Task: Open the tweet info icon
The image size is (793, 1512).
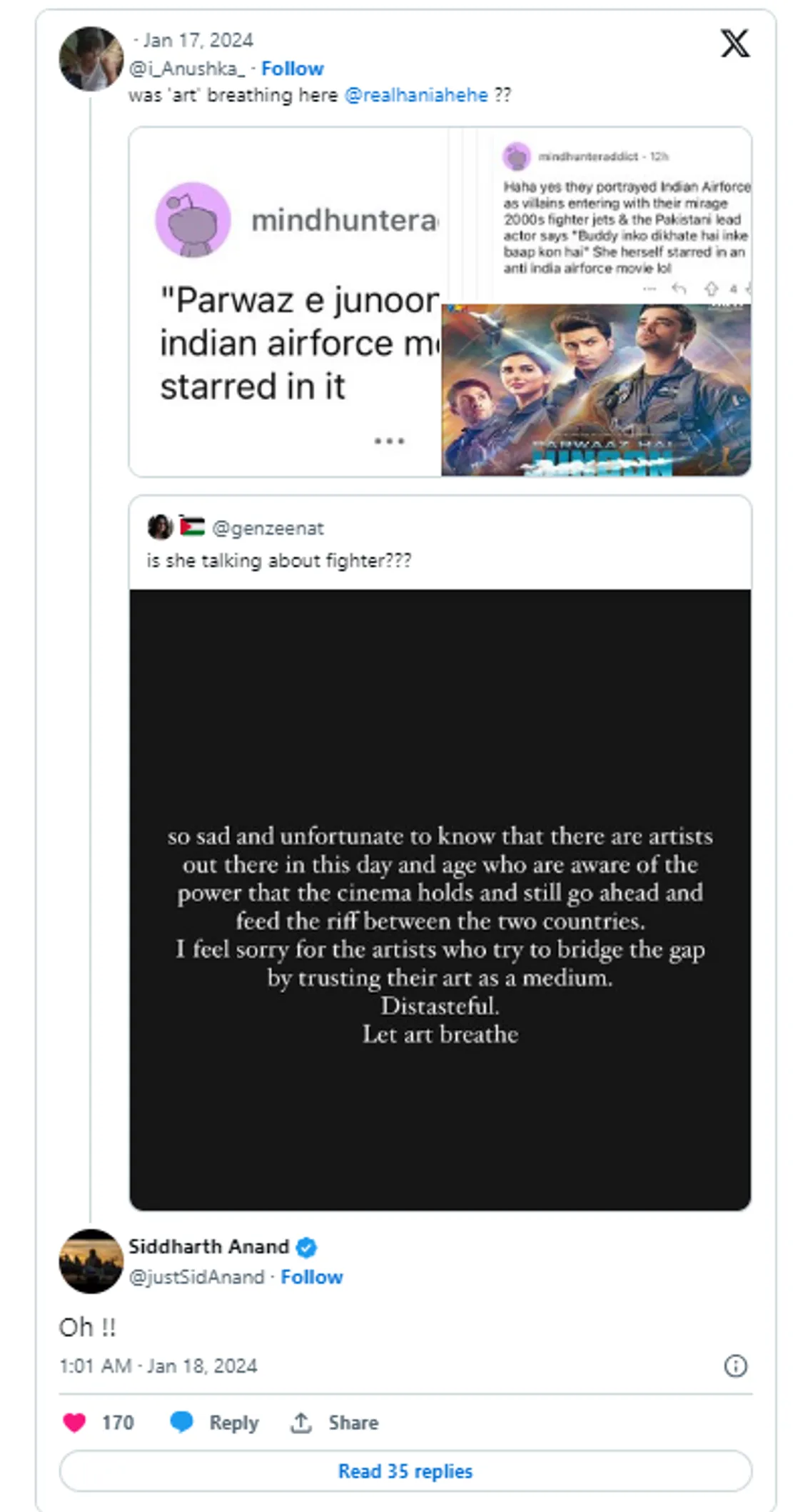Action: tap(735, 1366)
